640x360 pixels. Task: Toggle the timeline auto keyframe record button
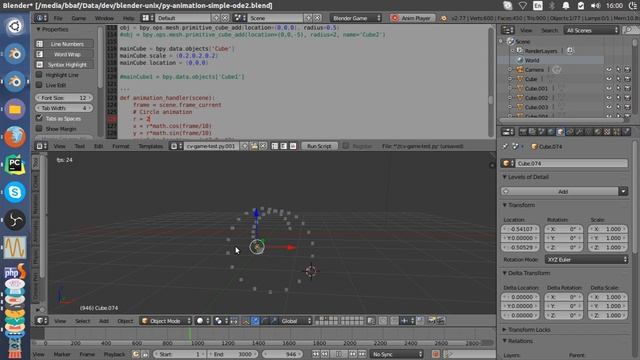tap(436, 354)
